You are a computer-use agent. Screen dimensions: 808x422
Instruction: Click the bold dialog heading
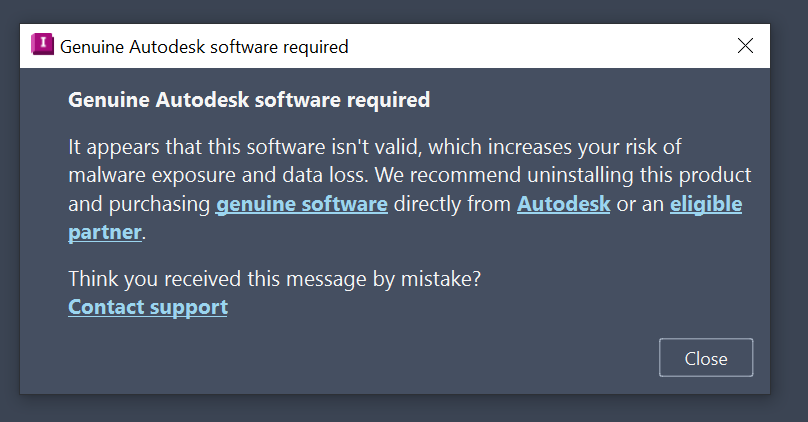pyautogui.click(x=249, y=100)
